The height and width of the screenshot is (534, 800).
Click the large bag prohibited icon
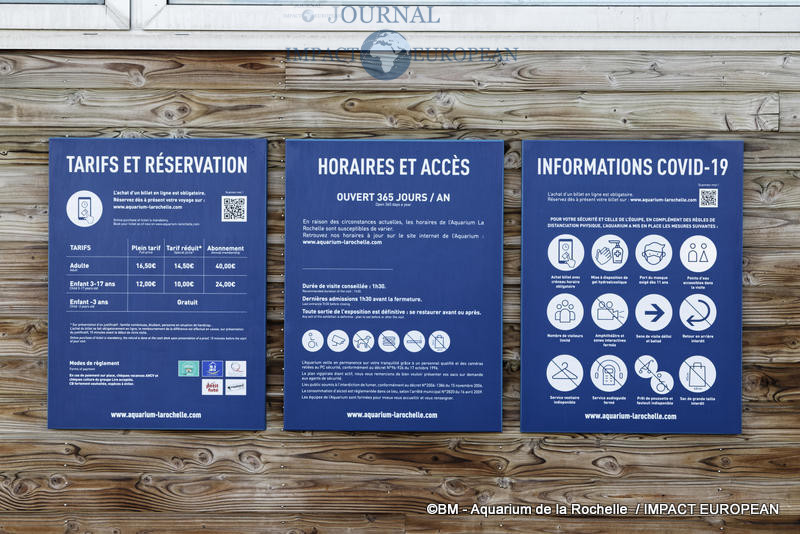[697, 373]
